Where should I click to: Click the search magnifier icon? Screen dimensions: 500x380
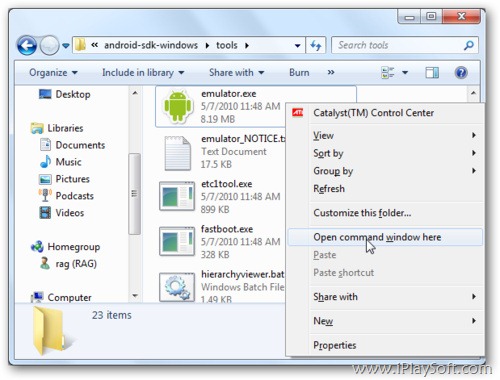coord(469,45)
